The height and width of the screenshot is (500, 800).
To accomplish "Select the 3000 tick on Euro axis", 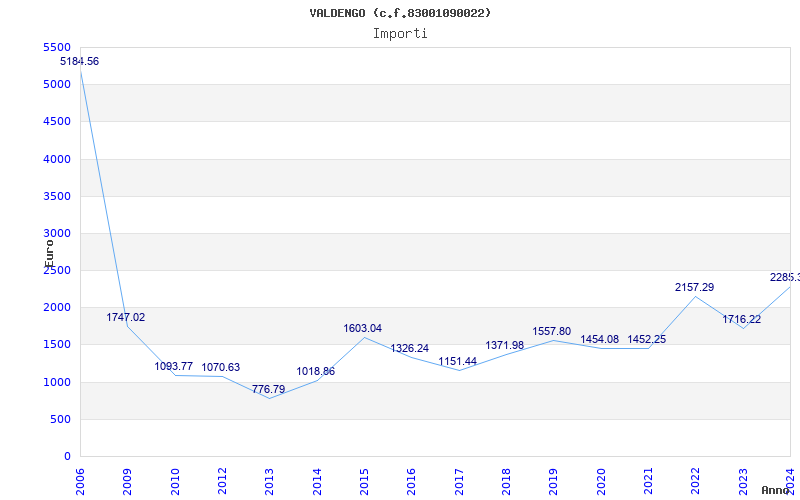I will pos(57,233).
